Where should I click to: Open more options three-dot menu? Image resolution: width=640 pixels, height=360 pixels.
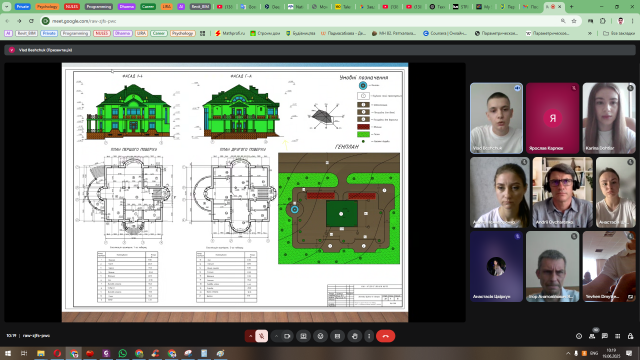[x=369, y=336]
